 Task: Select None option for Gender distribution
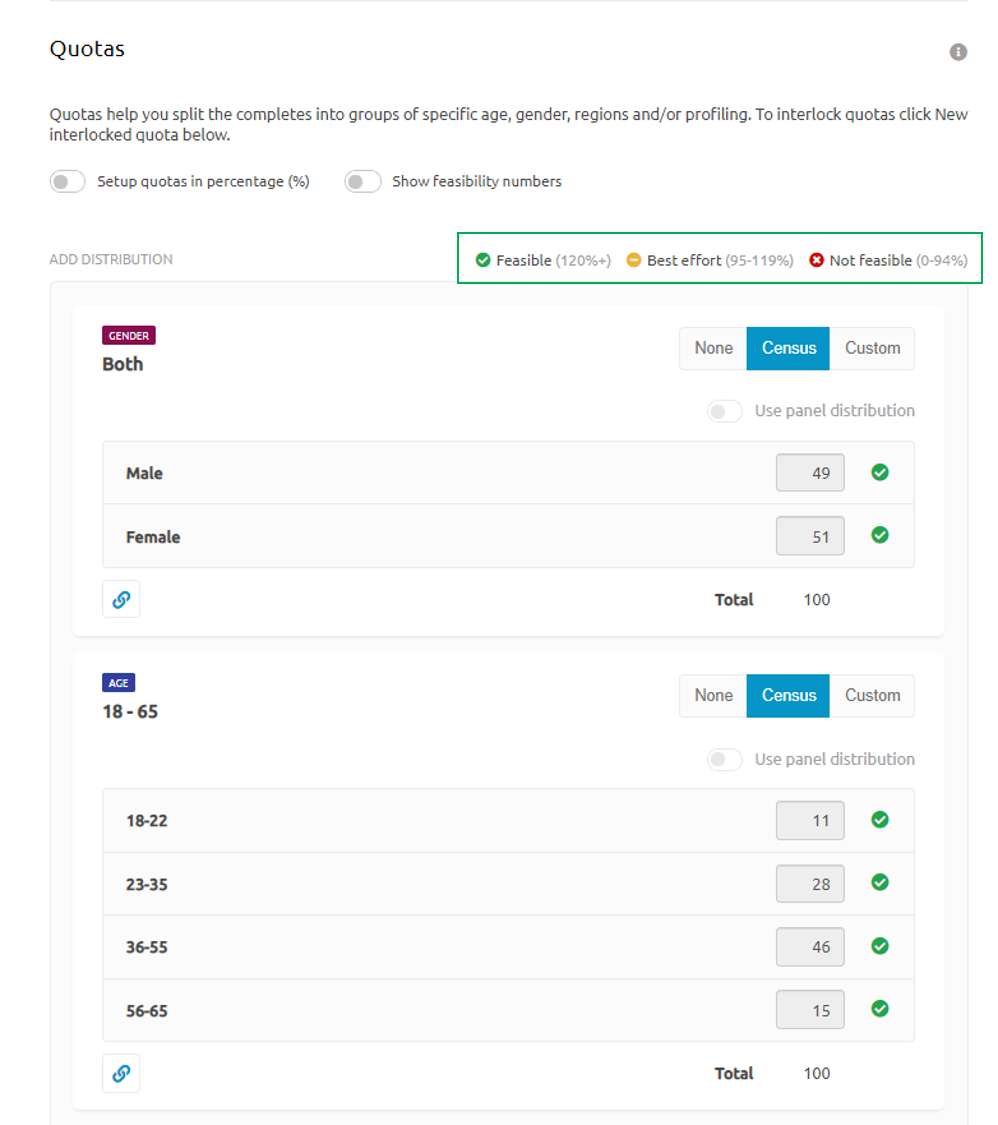(713, 348)
